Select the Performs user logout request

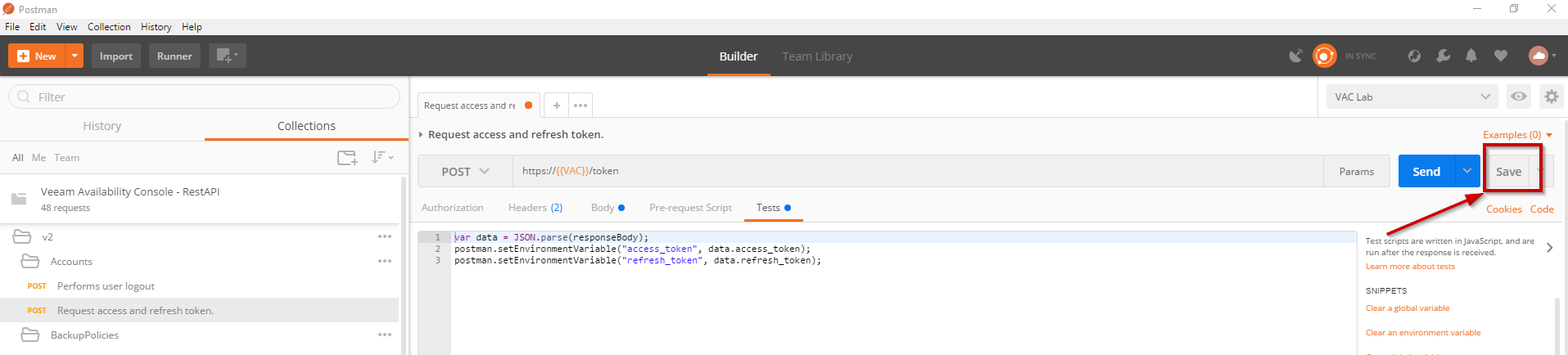click(x=199, y=286)
